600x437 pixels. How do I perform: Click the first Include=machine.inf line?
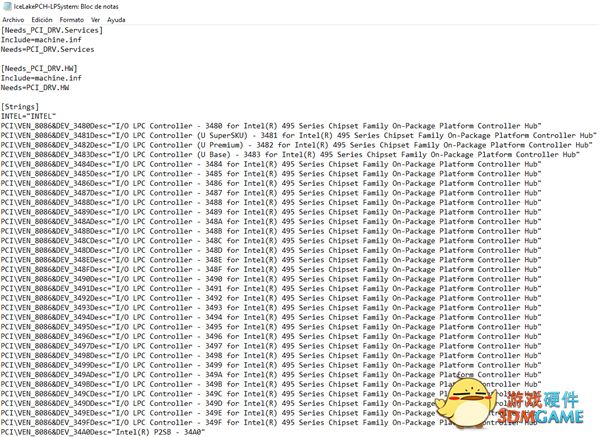41,40
